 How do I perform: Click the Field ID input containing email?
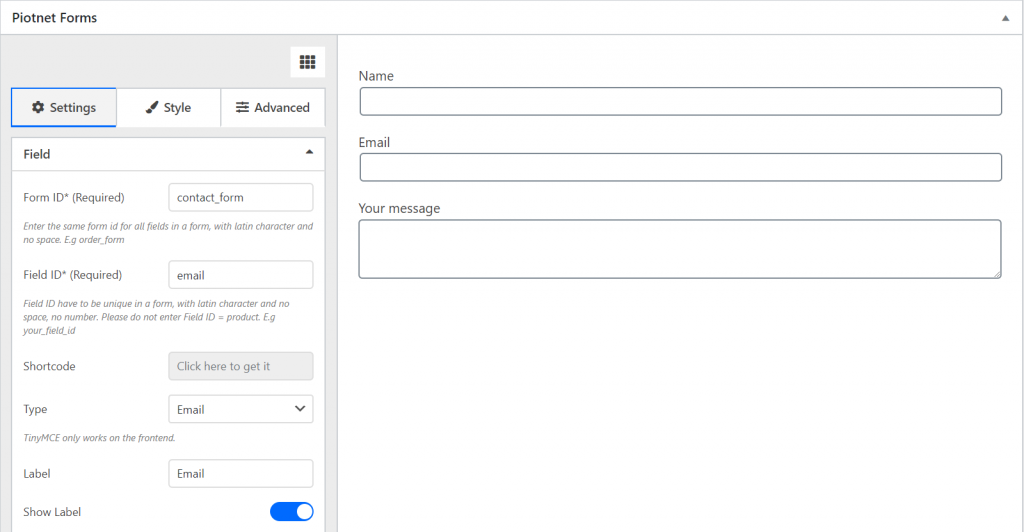[x=241, y=275]
